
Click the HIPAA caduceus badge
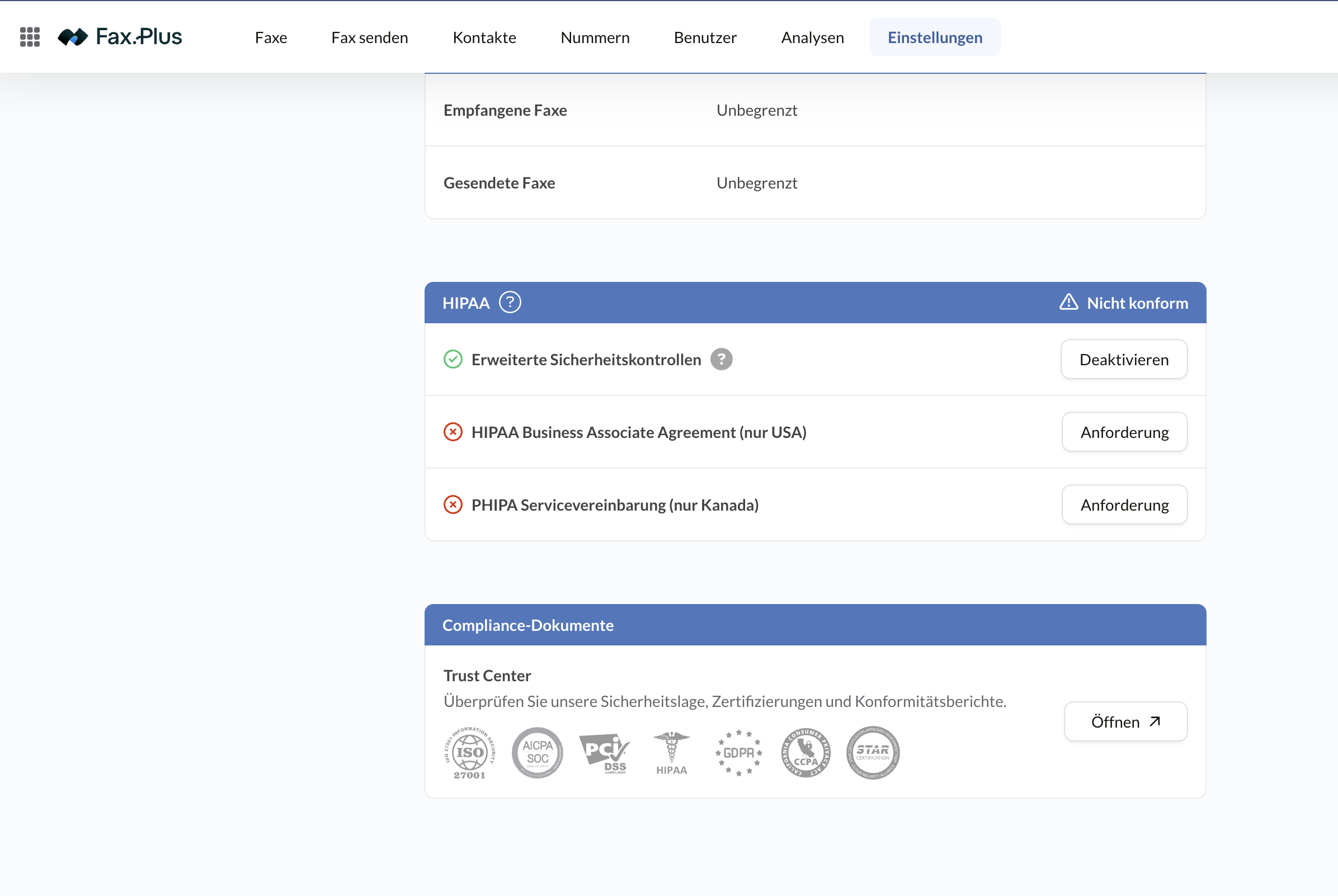coord(672,753)
